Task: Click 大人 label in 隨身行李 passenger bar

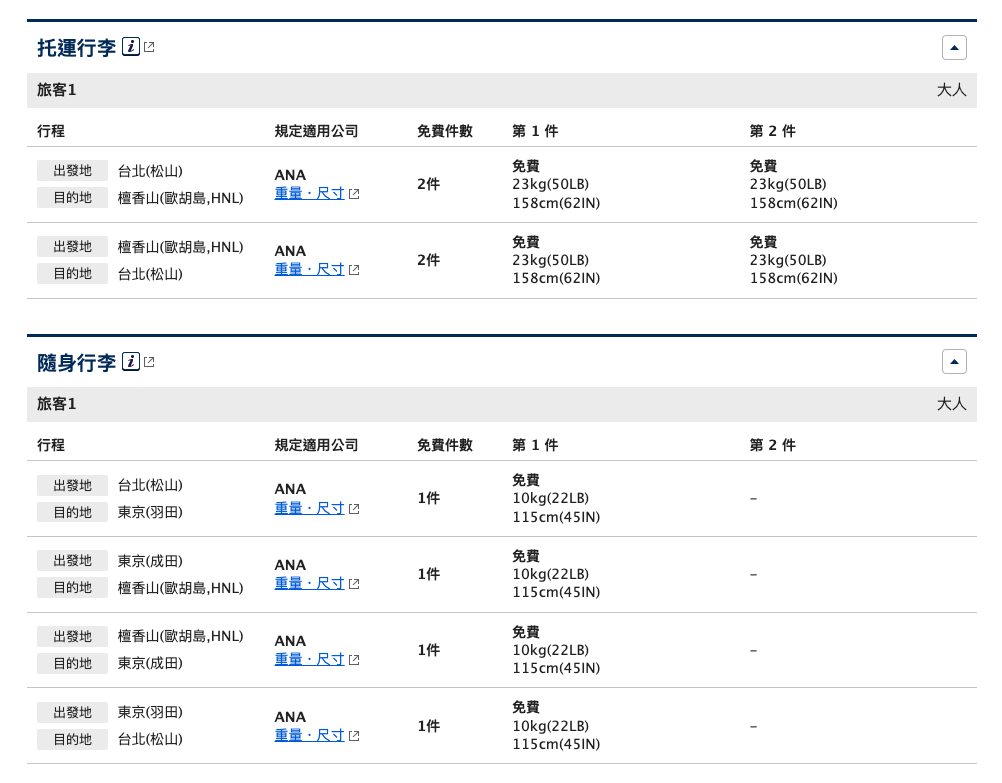Action: (x=952, y=404)
